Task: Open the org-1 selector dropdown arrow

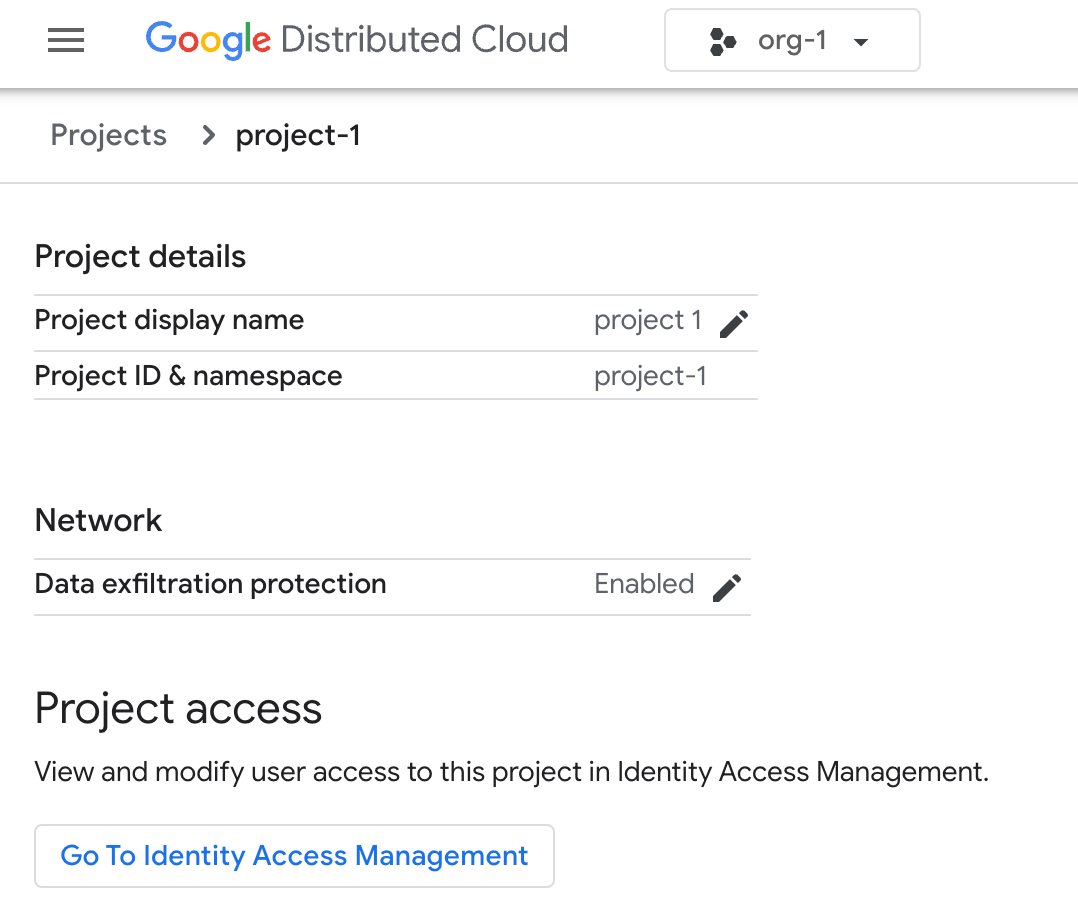Action: [860, 41]
